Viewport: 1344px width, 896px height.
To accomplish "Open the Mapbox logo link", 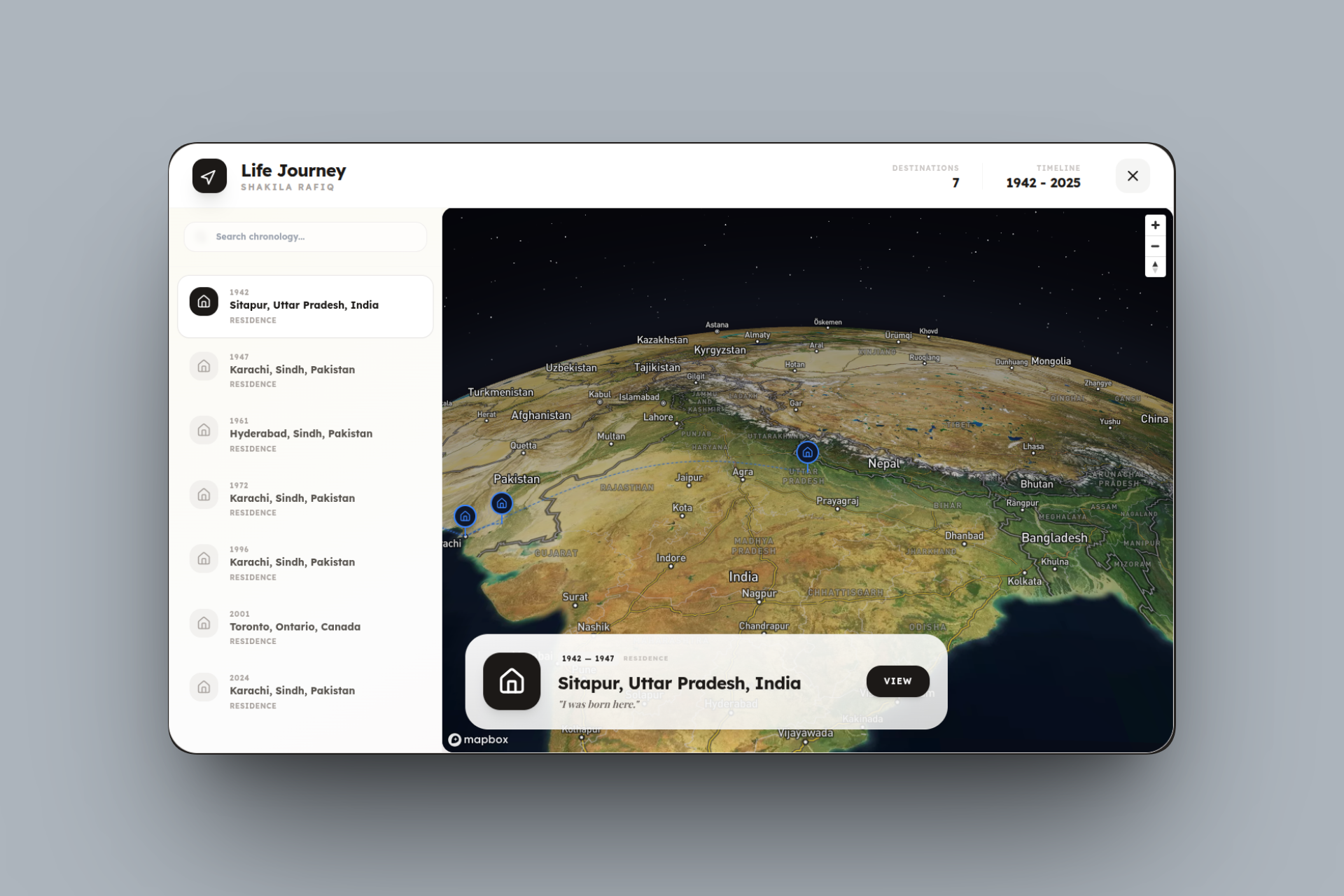I will (x=478, y=740).
